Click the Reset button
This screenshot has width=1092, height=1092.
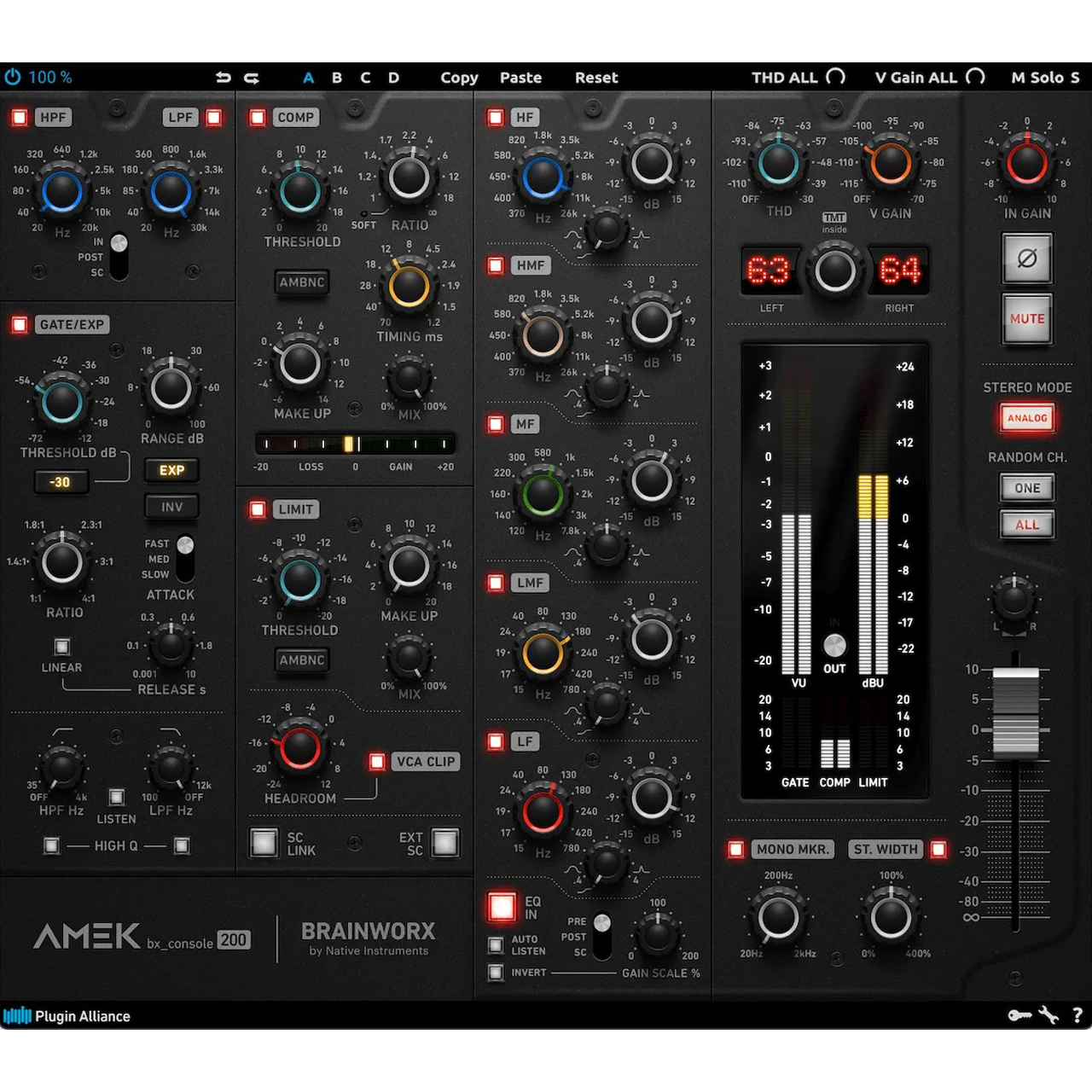[x=595, y=78]
